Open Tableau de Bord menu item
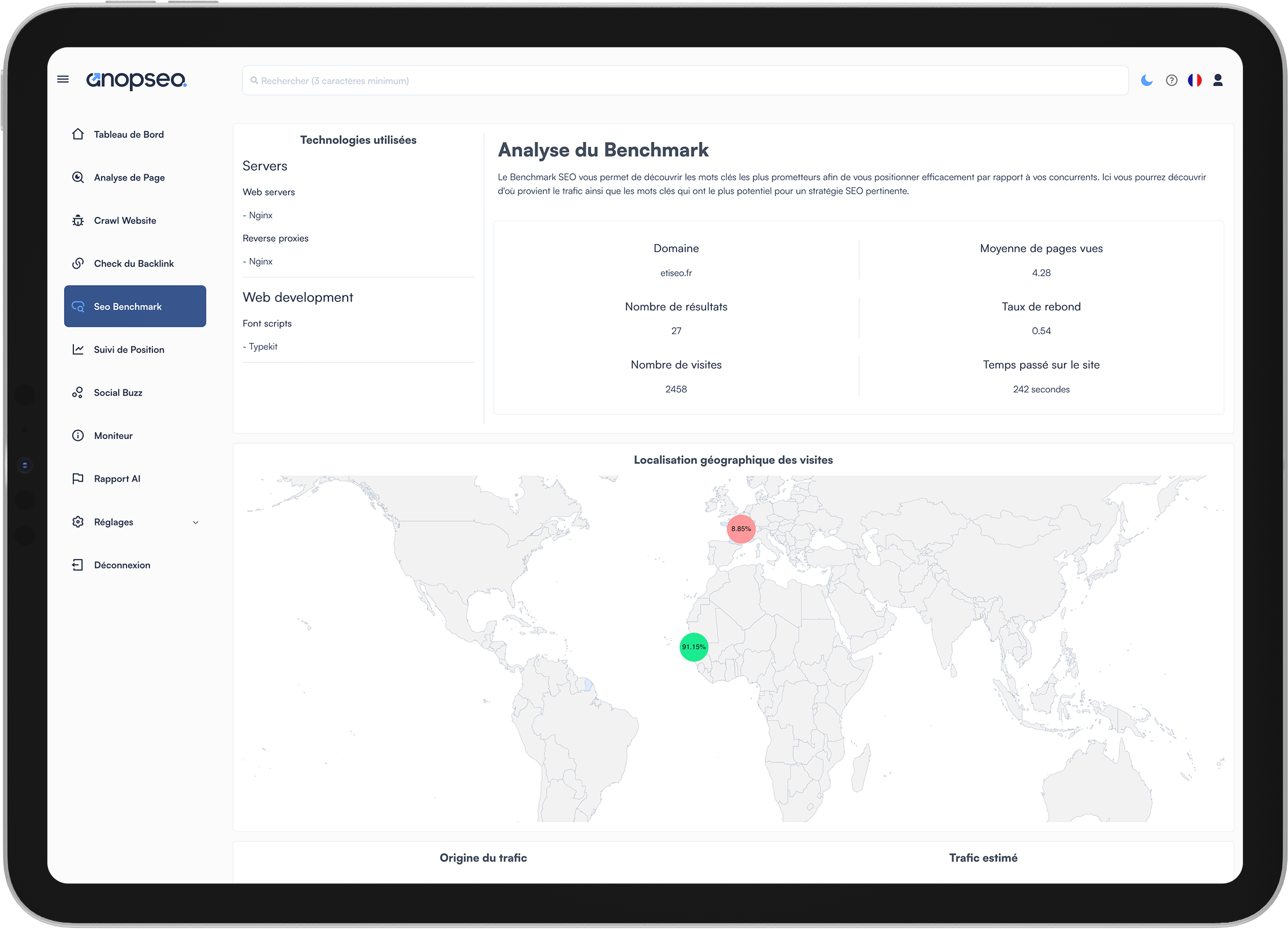 click(x=135, y=134)
